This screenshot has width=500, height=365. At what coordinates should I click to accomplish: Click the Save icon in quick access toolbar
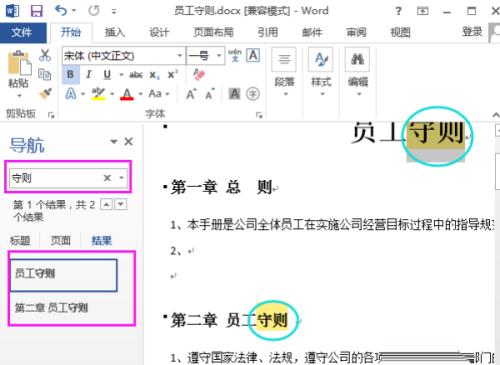tap(36, 11)
